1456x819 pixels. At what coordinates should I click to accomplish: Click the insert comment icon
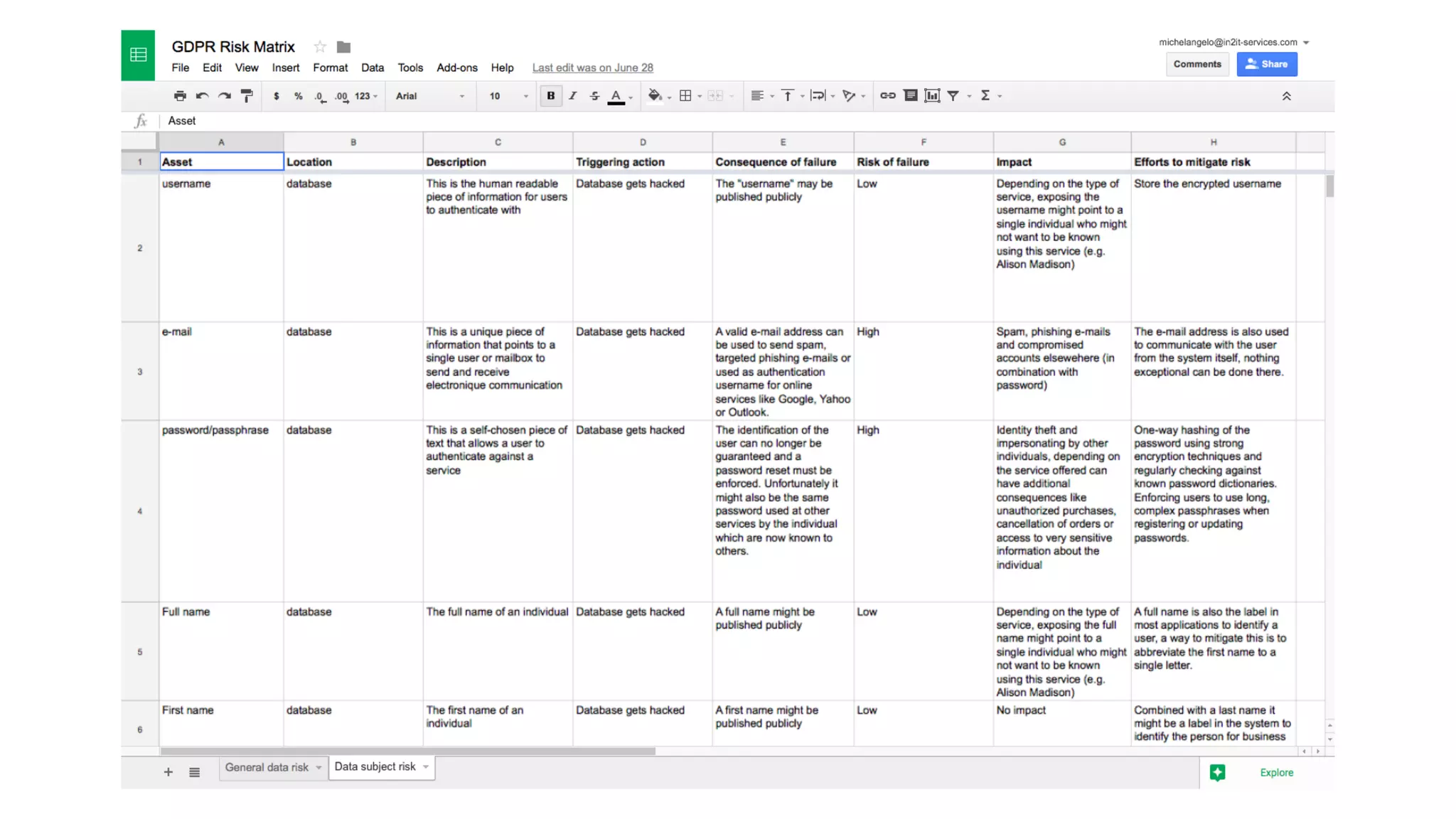coord(910,96)
